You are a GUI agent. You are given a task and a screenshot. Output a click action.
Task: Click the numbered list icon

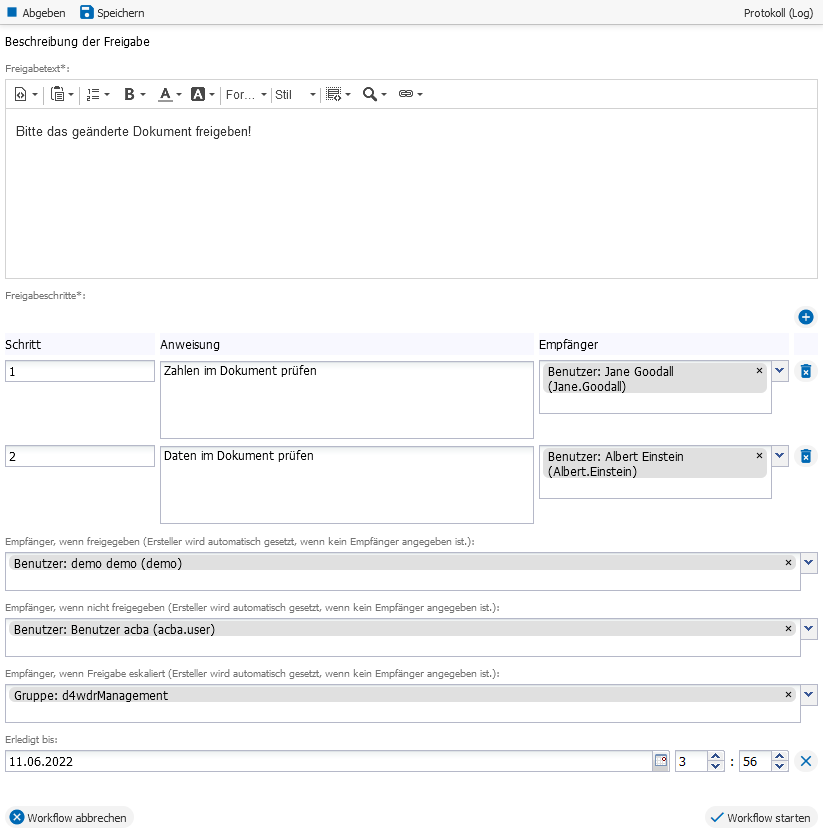[x=93, y=95]
